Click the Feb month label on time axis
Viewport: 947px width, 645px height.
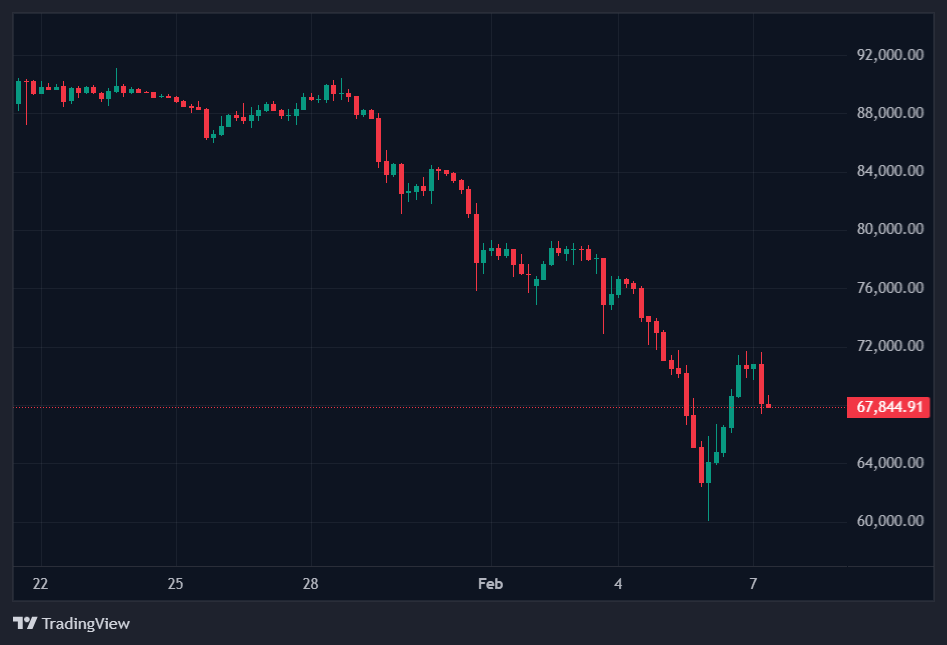tap(490, 583)
